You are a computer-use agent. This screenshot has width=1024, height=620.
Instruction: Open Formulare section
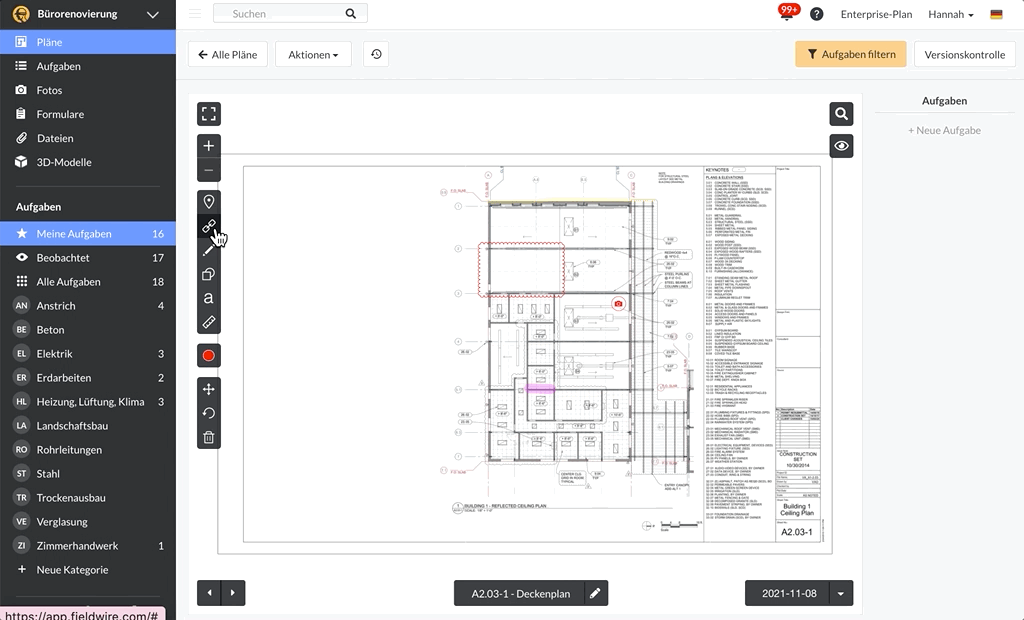pos(88,114)
